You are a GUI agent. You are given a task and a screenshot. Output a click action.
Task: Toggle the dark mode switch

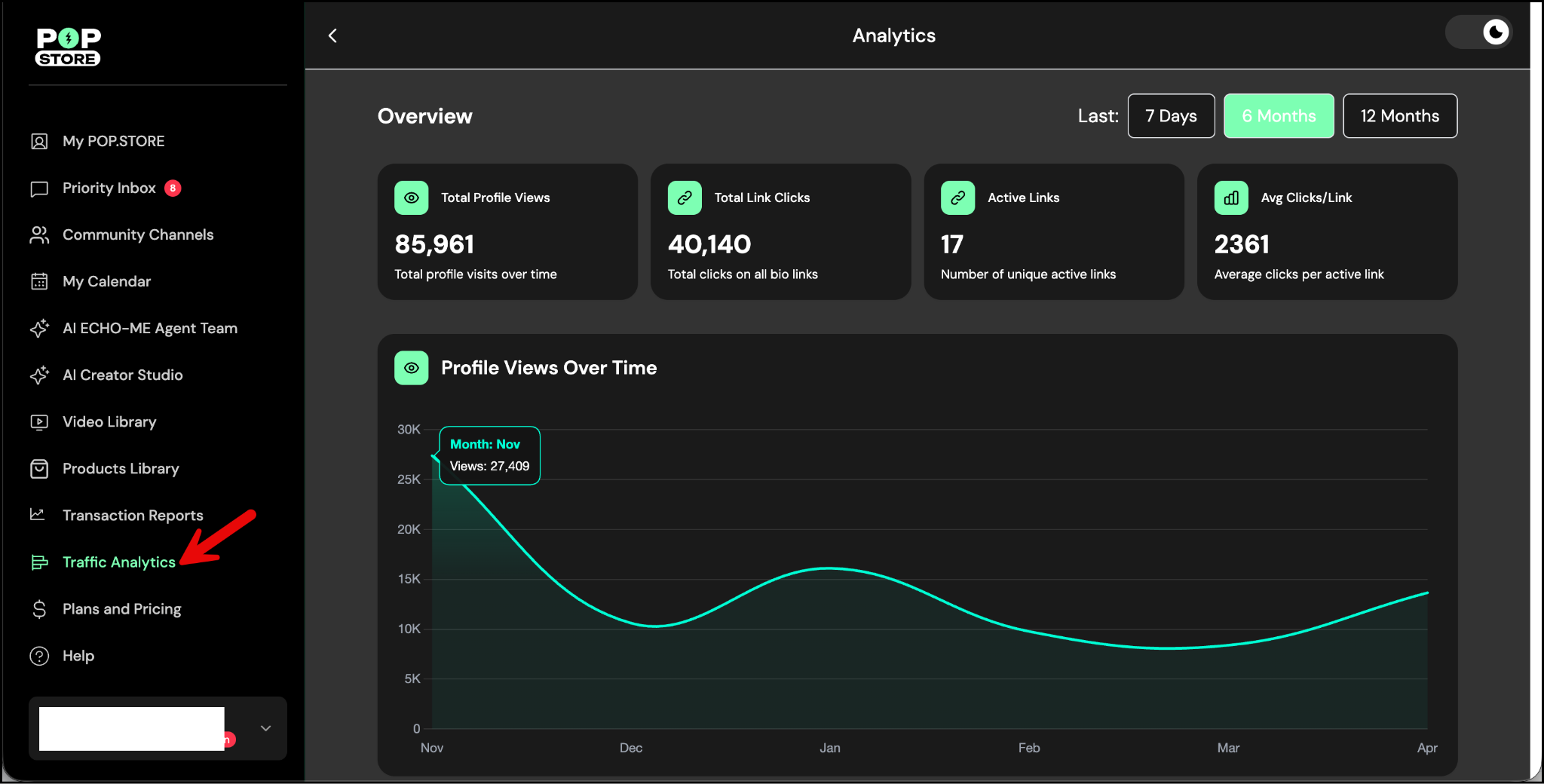pos(1478,32)
